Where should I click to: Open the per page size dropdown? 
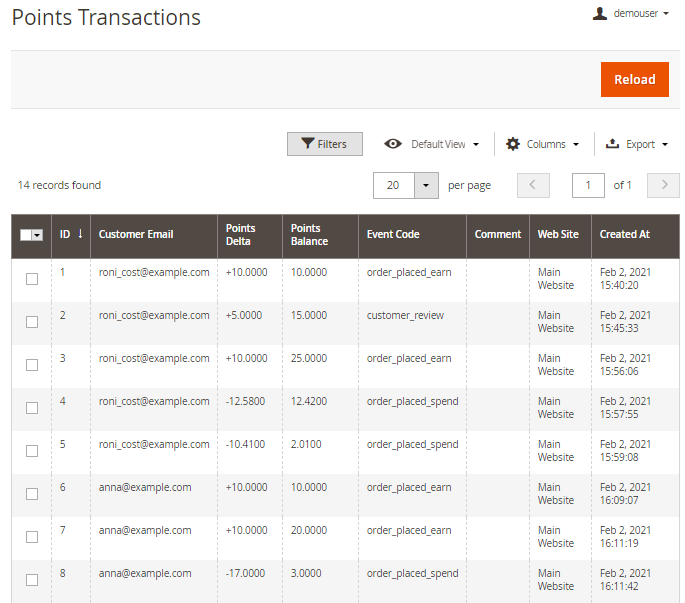[x=426, y=185]
